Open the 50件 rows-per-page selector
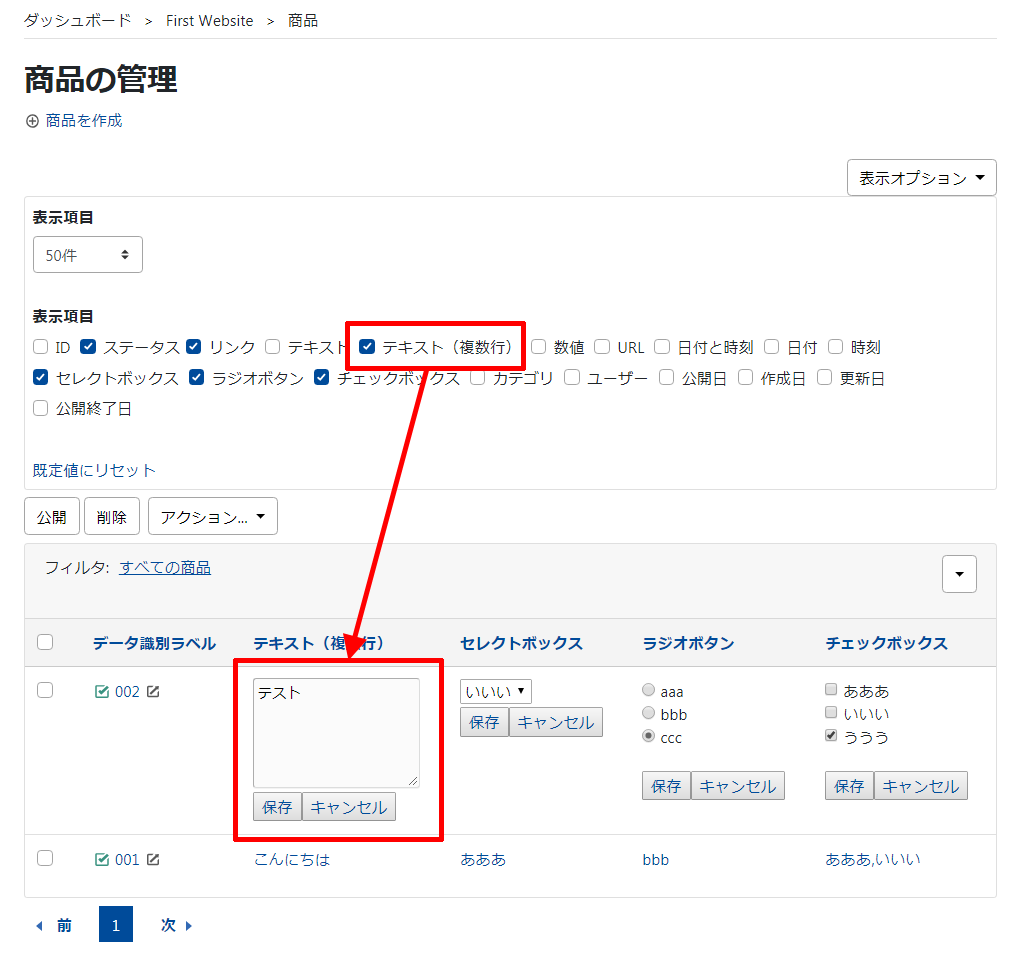 87,255
